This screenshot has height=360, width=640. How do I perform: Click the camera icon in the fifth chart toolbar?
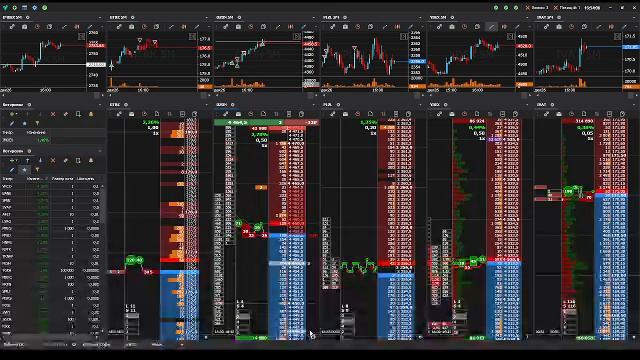[452, 27]
